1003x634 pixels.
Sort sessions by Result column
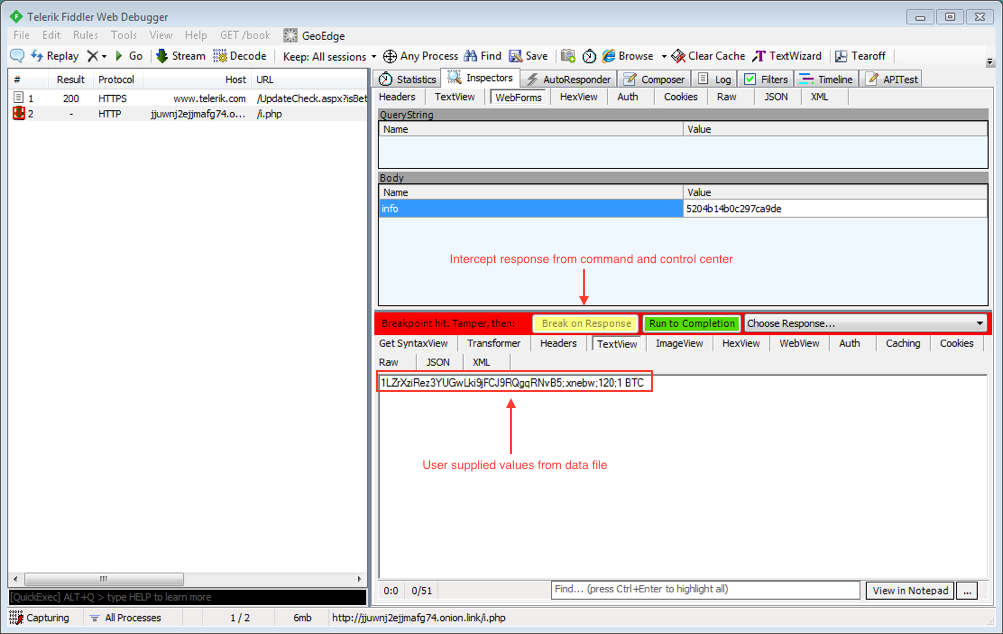point(70,79)
